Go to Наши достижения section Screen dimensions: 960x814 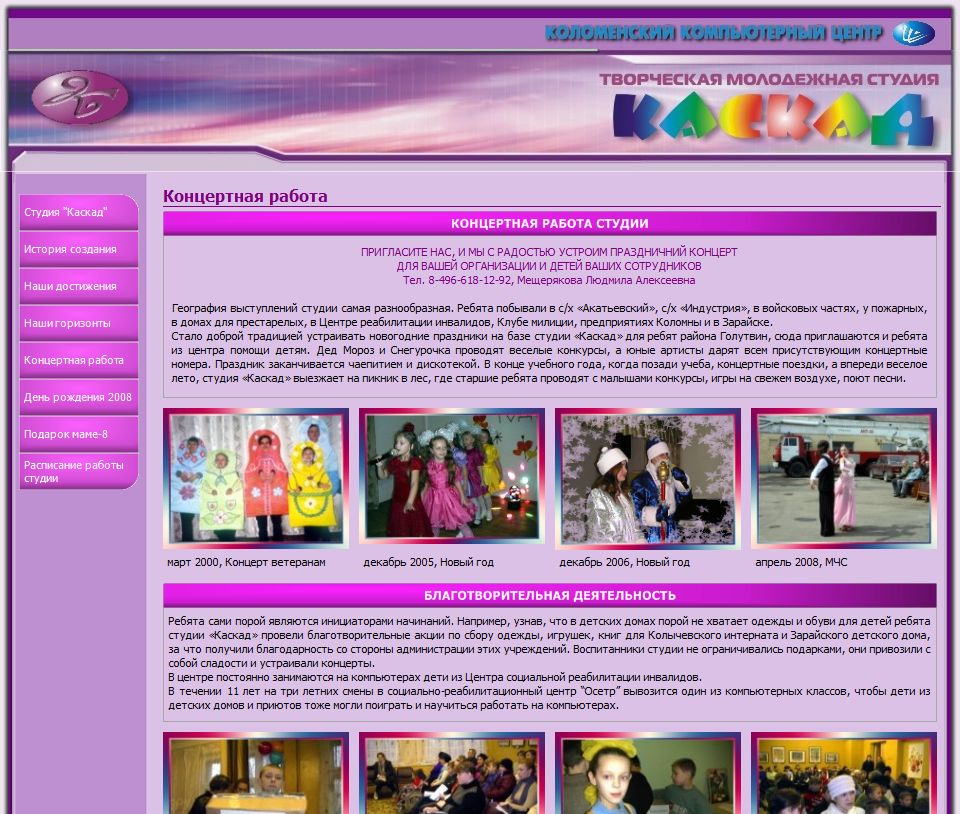tap(78, 286)
